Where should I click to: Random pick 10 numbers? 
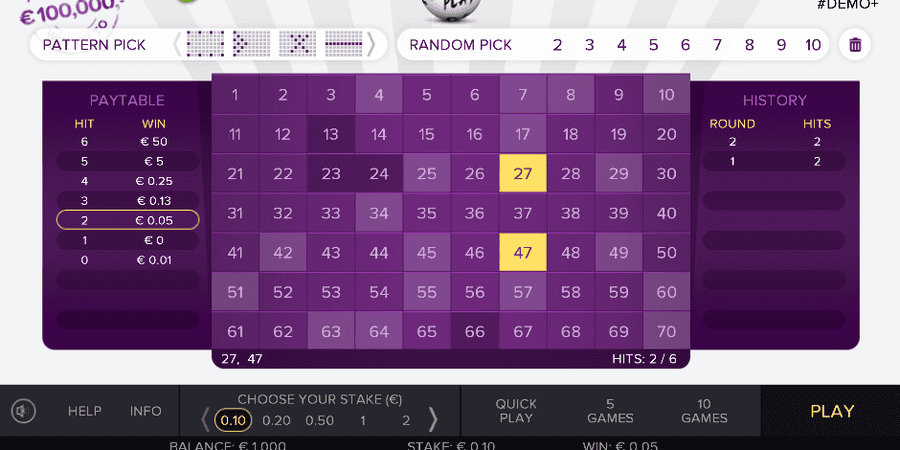(813, 45)
